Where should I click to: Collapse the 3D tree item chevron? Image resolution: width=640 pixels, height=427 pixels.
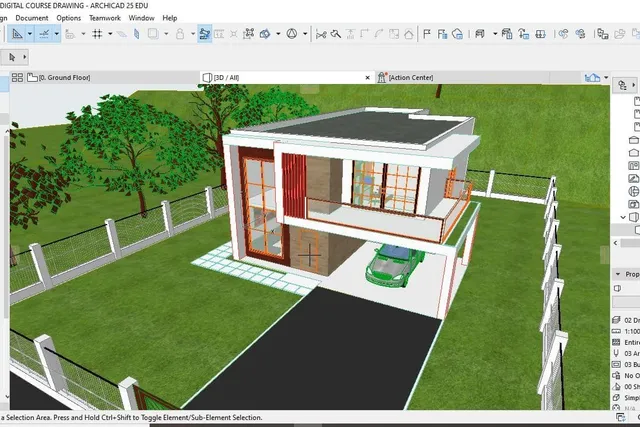point(623,217)
